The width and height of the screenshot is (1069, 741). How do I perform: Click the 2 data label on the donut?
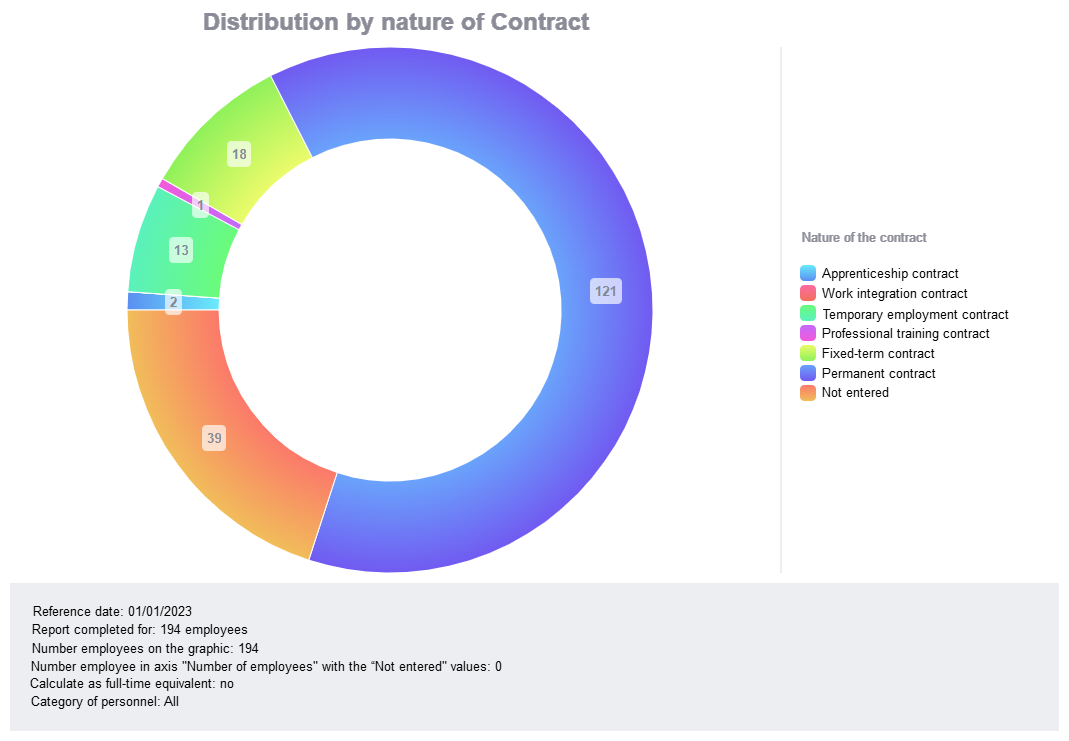(x=173, y=302)
